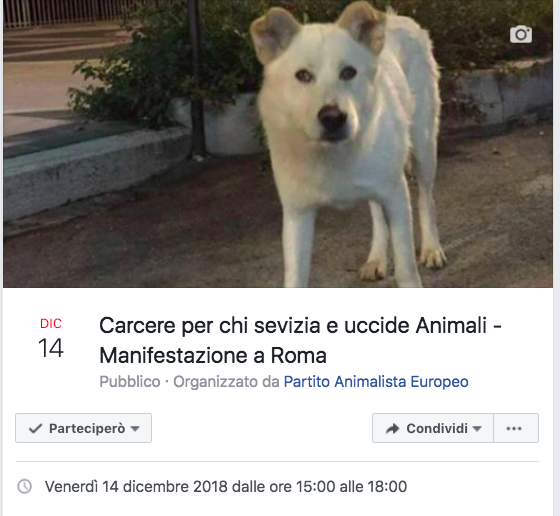Click the Condividi share button
Image resolution: width=560 pixels, height=516 pixels.
[x=433, y=428]
